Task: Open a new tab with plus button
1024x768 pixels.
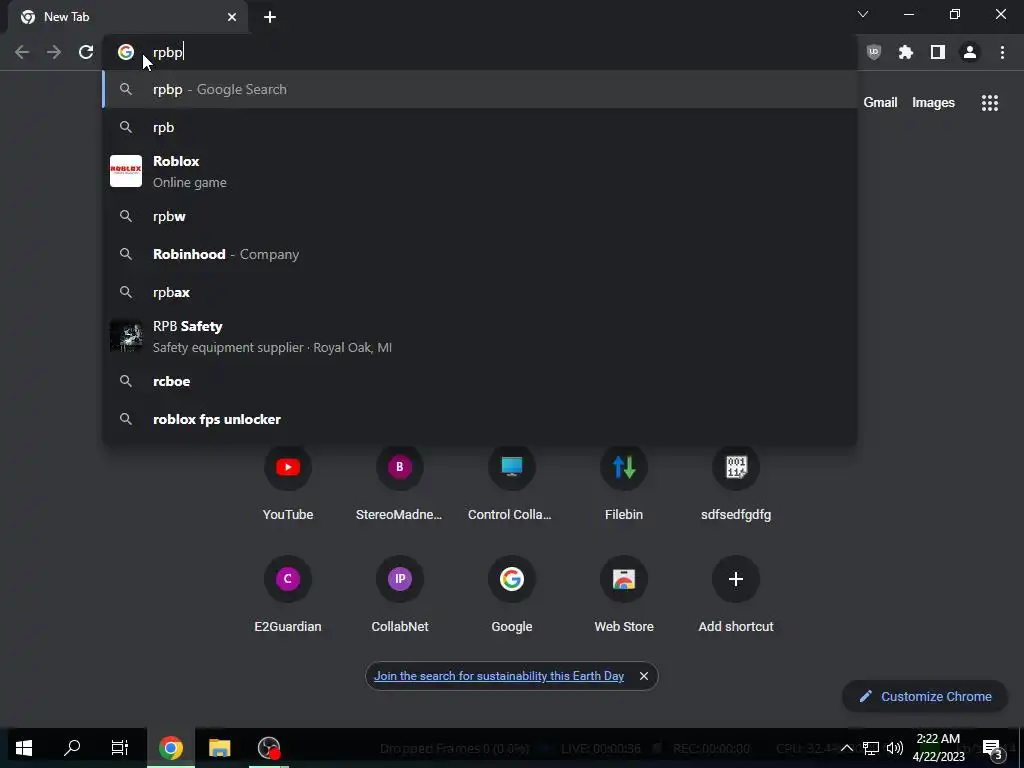Action: tap(270, 17)
